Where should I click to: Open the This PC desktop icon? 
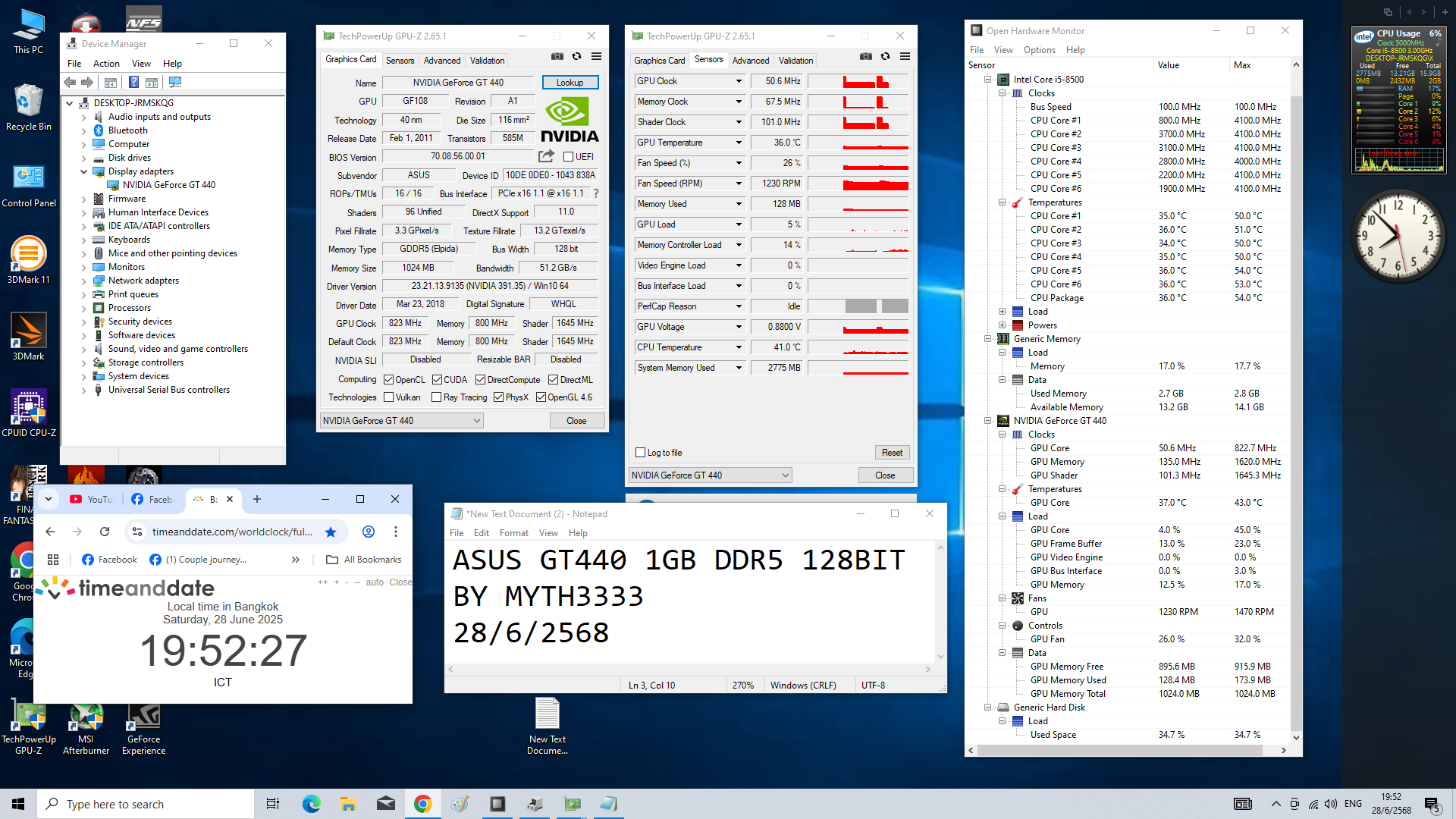pyautogui.click(x=28, y=31)
